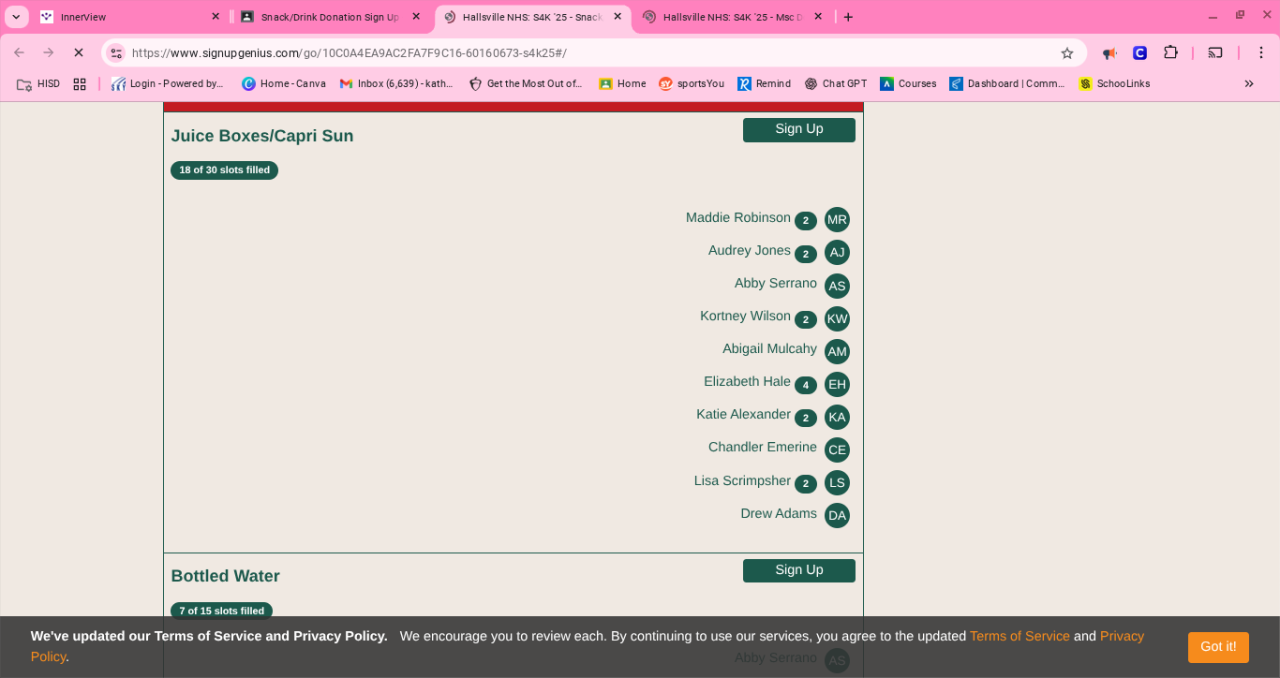The image size is (1280, 678).
Task: Click the Cast media icon in toolbar
Action: click(x=1215, y=52)
